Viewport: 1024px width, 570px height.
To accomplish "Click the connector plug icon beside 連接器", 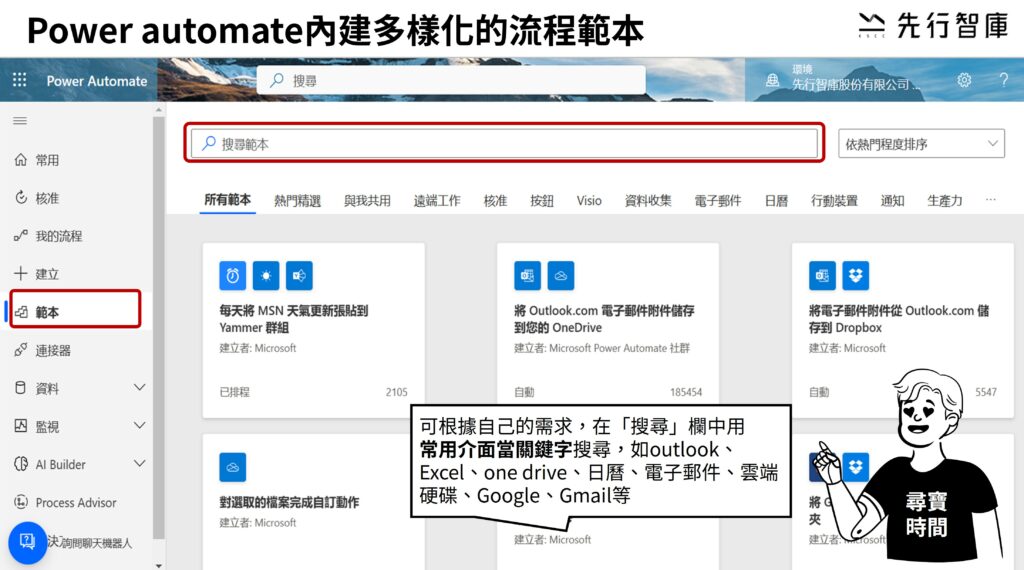I will (x=21, y=350).
